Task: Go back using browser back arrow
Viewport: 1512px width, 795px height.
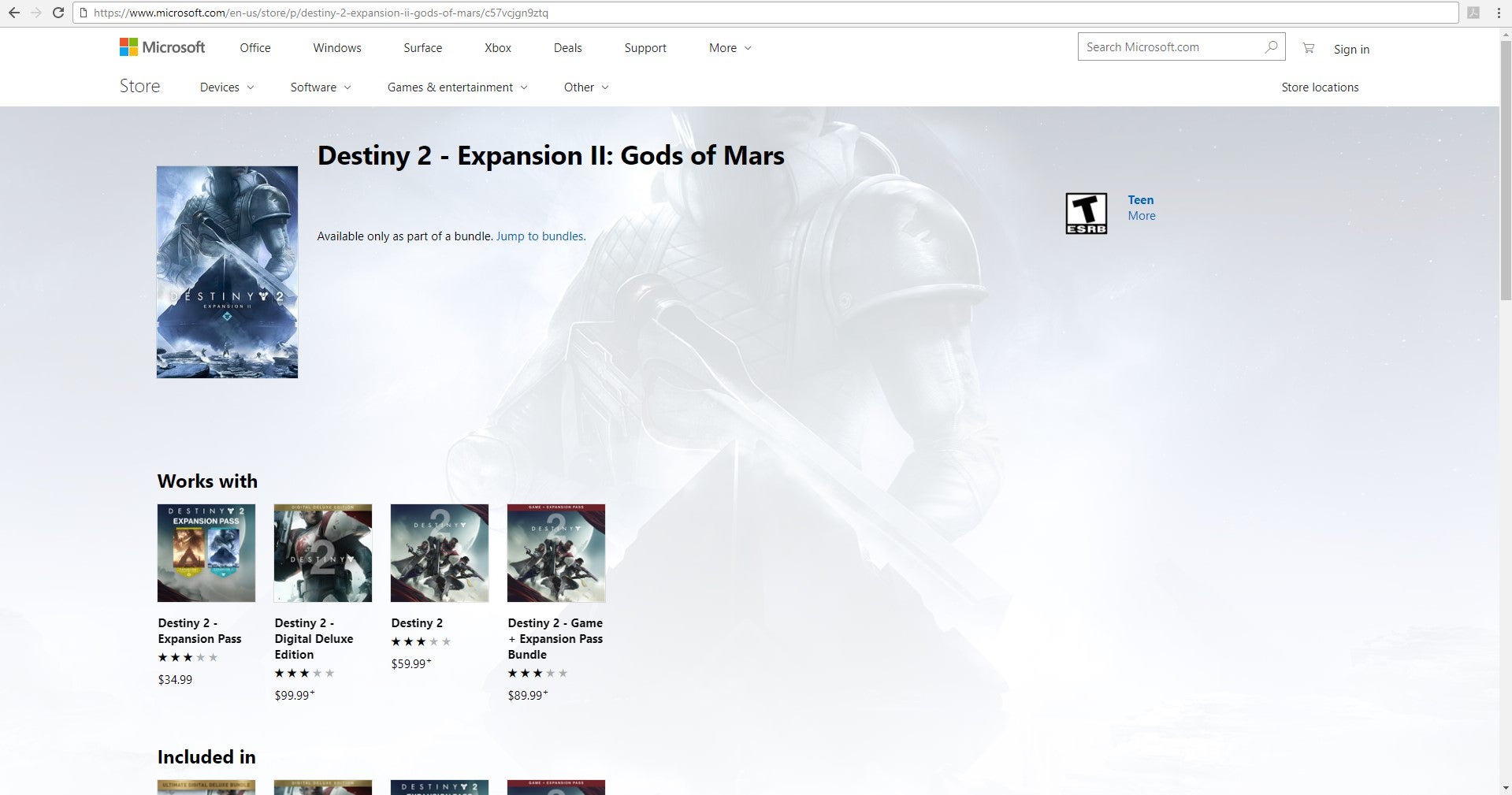Action: point(13,13)
